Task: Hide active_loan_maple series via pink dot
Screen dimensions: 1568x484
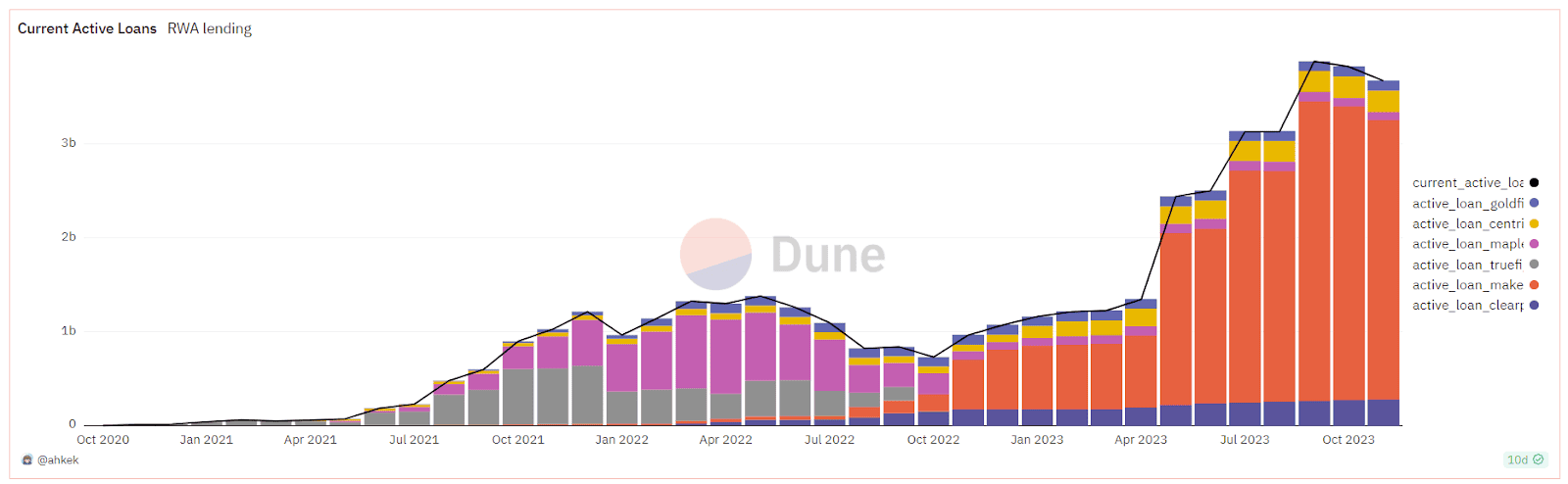Action: point(1534,244)
